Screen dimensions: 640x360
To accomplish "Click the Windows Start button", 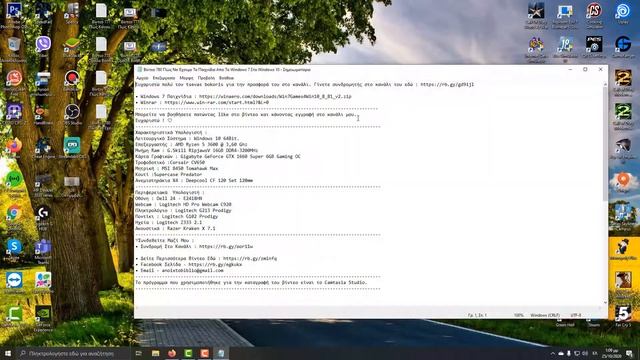I will click(7, 353).
